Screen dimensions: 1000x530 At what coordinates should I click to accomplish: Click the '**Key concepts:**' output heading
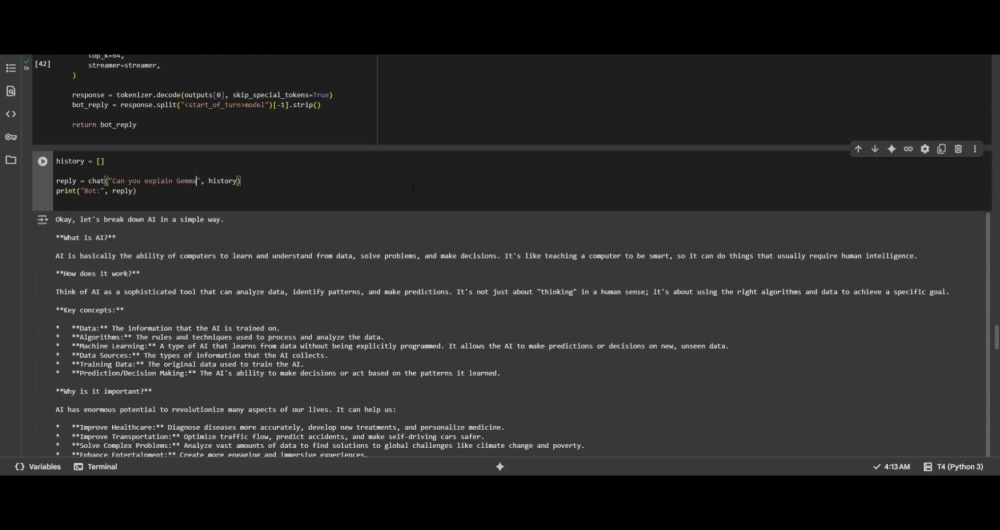point(89,310)
